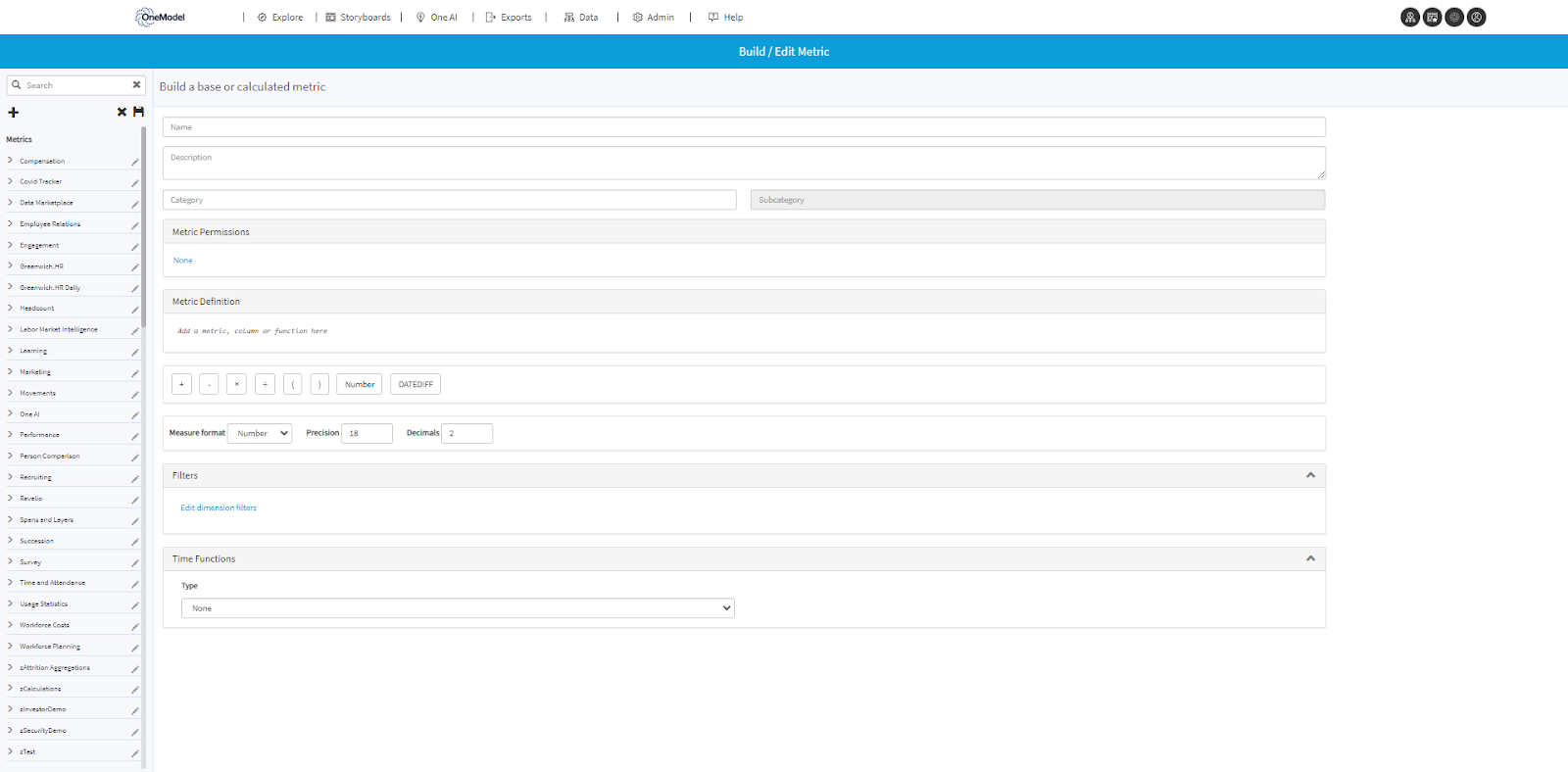This screenshot has width=1568, height=772.
Task: Open the Time Functions Type dropdown
Action: pyautogui.click(x=458, y=608)
